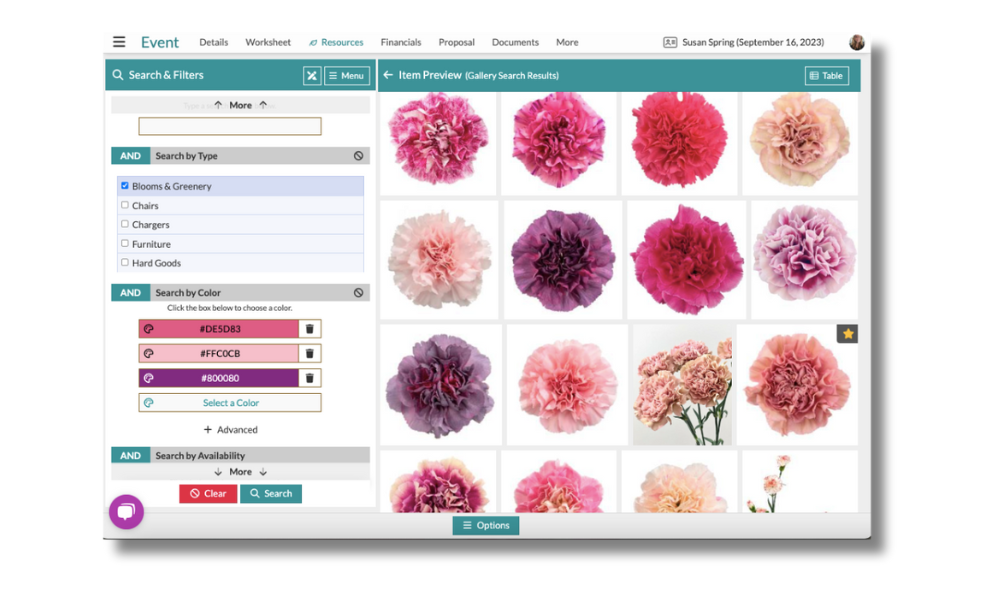Open the Menu dropdown in Search & Filters

click(347, 75)
